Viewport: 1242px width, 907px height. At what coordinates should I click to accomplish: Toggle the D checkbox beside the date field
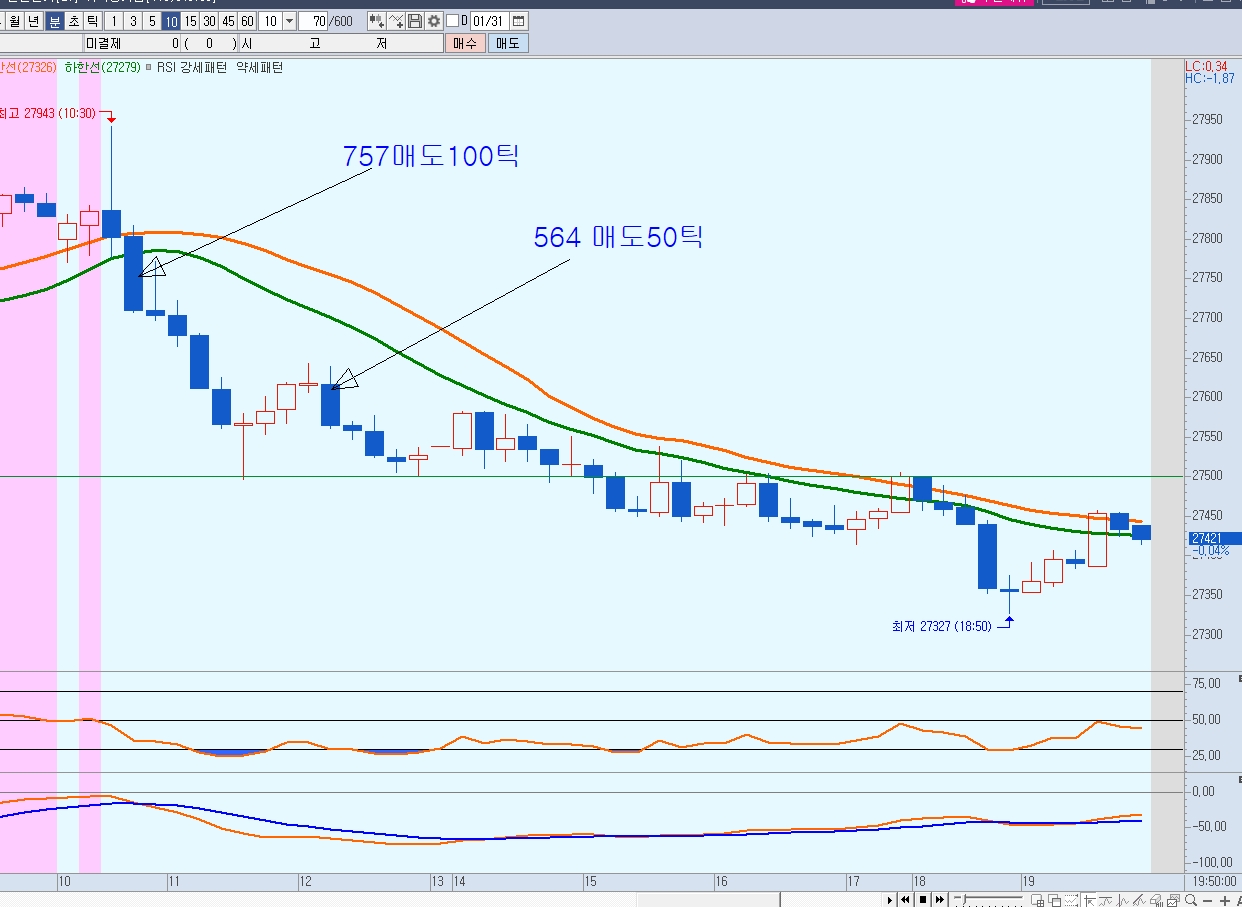[x=452, y=21]
